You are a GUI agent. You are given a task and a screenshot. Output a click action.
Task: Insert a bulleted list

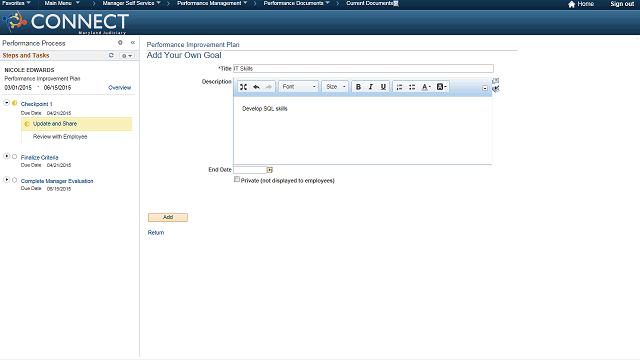[x=412, y=87]
